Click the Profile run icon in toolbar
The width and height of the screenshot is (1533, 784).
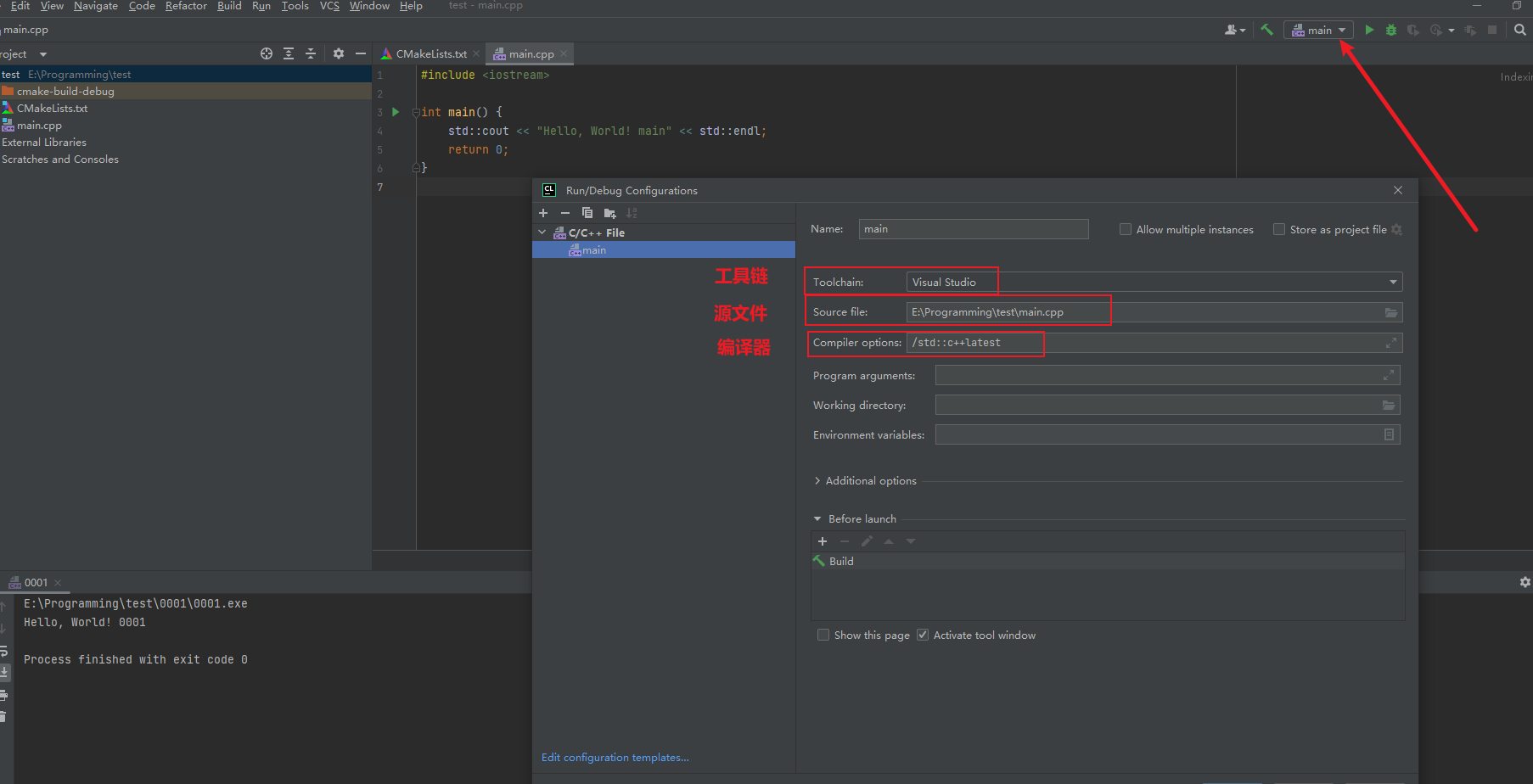coord(1436,30)
